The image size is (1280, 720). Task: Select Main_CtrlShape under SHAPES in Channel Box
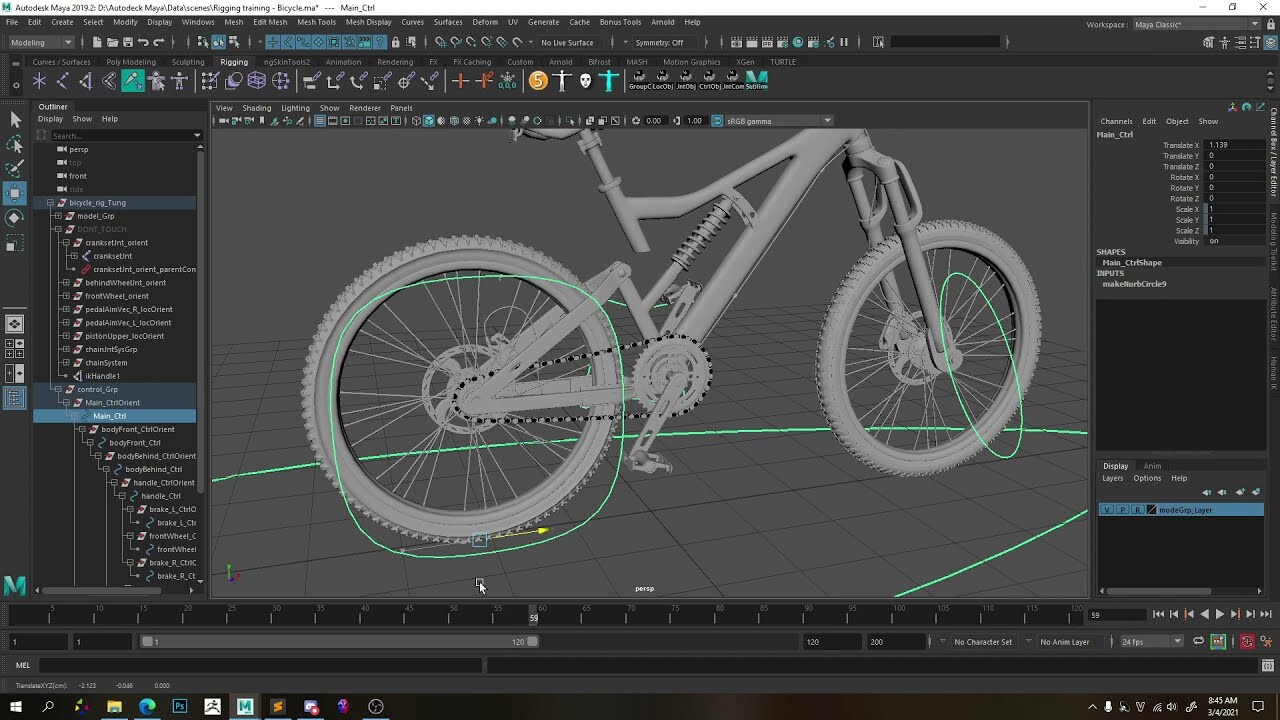coord(1134,262)
